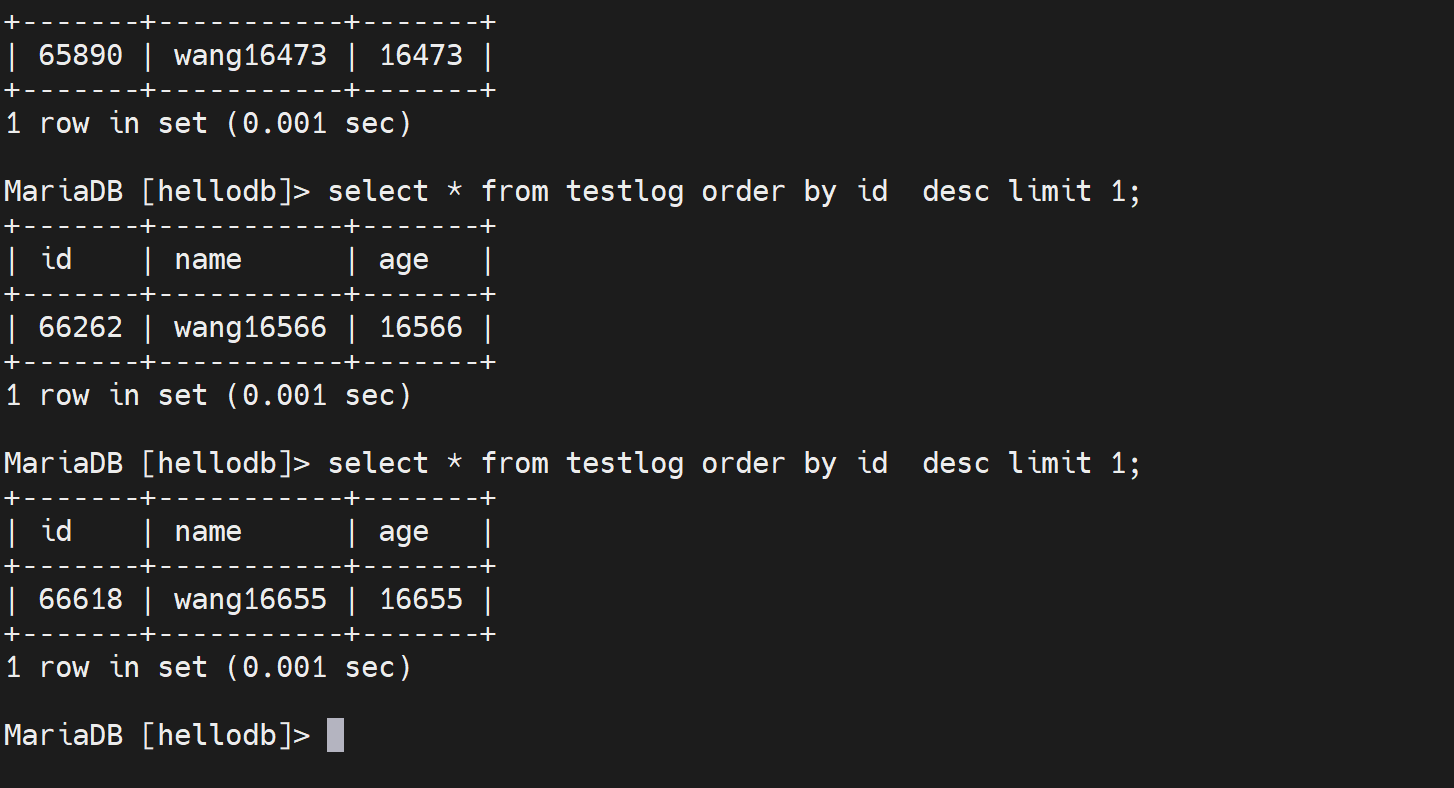Click the age column header above 16655
This screenshot has width=1454, height=788.
403,532
